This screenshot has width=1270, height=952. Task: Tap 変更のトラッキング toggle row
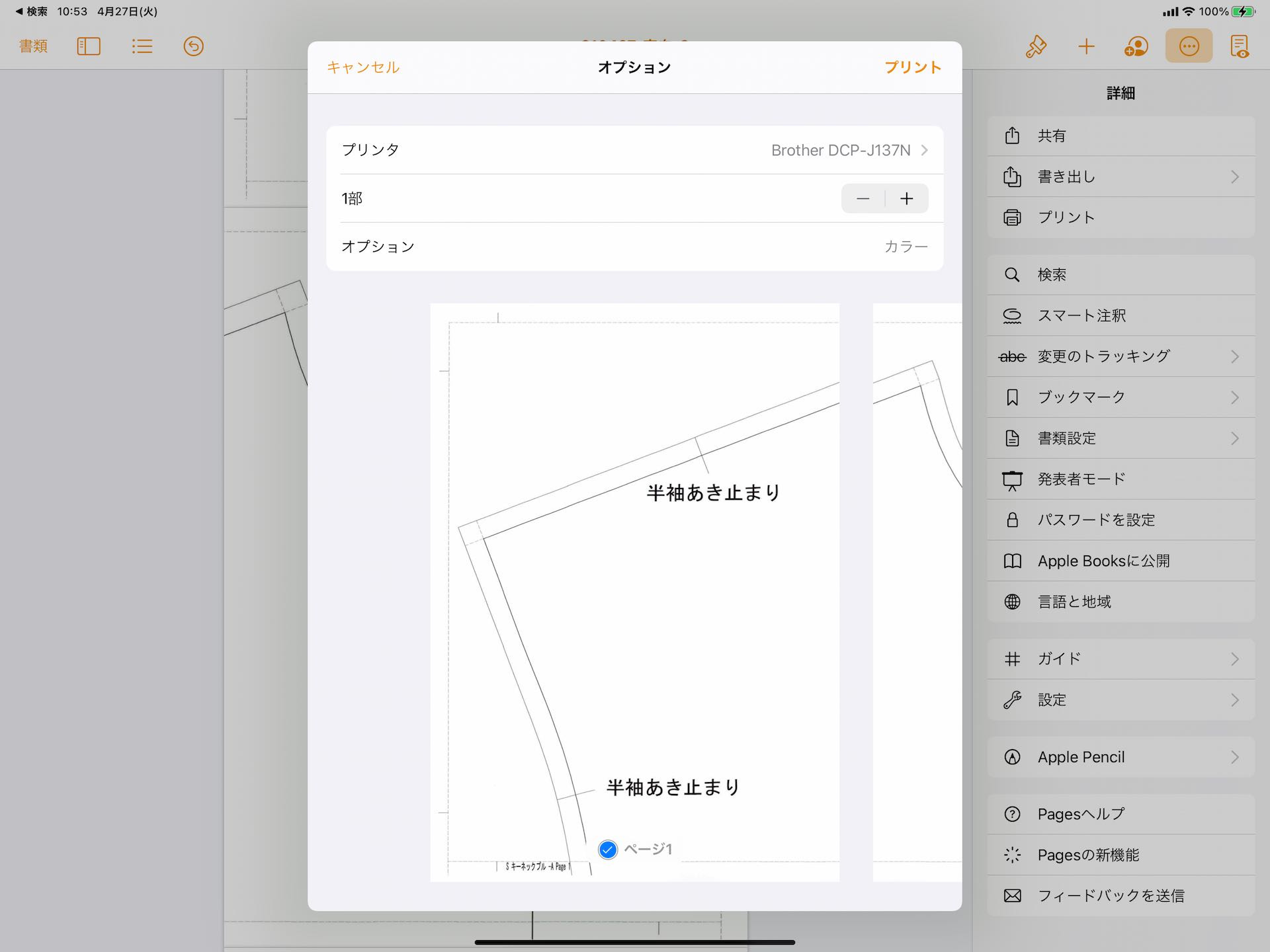pyautogui.click(x=1120, y=356)
